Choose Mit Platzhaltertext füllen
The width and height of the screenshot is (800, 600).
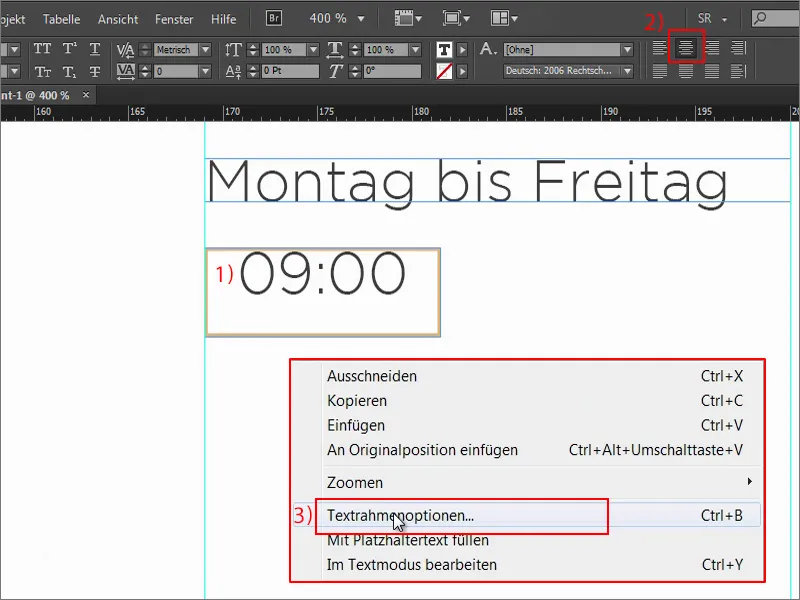(x=528, y=540)
